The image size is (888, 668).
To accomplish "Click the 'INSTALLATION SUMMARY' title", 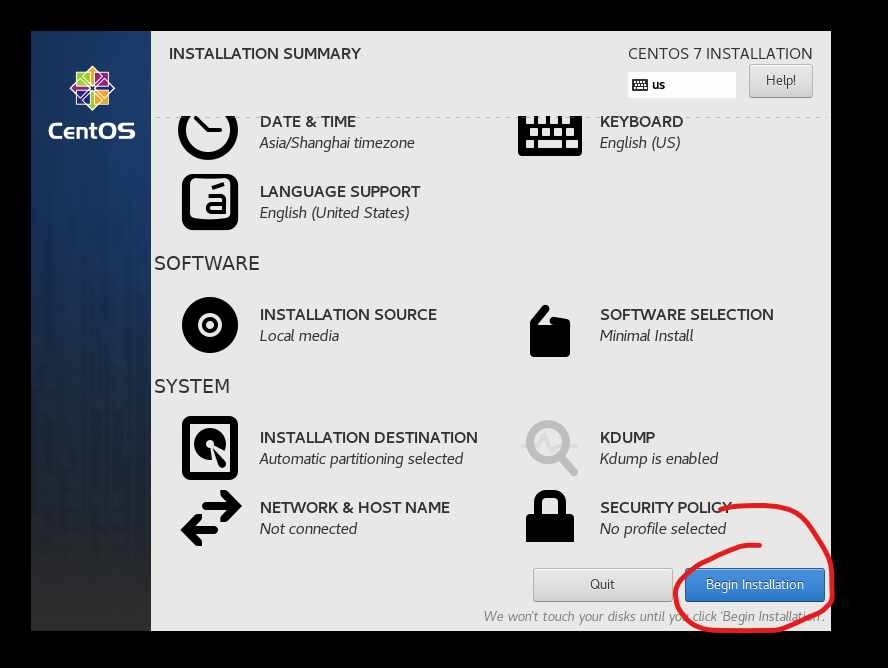I will pos(264,54).
